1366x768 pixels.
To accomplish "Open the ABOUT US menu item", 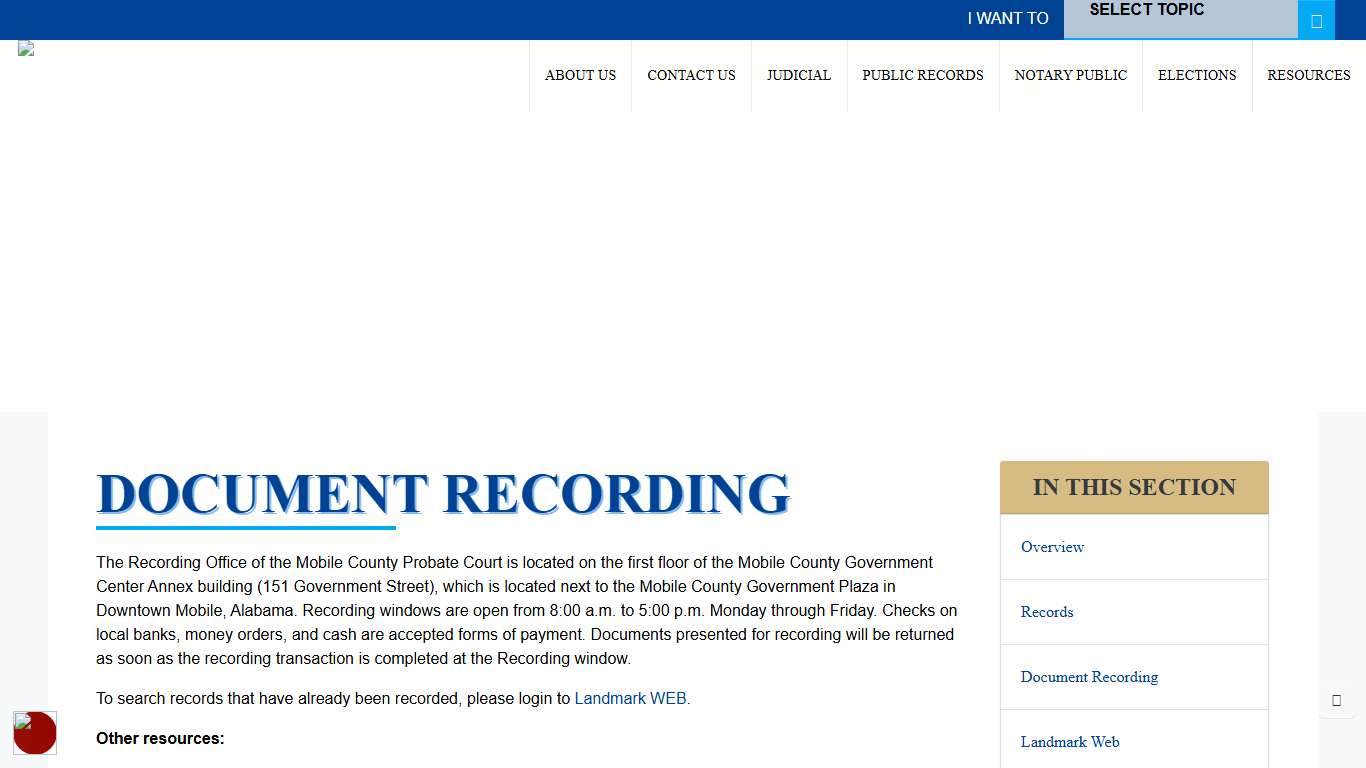I will click(x=580, y=75).
